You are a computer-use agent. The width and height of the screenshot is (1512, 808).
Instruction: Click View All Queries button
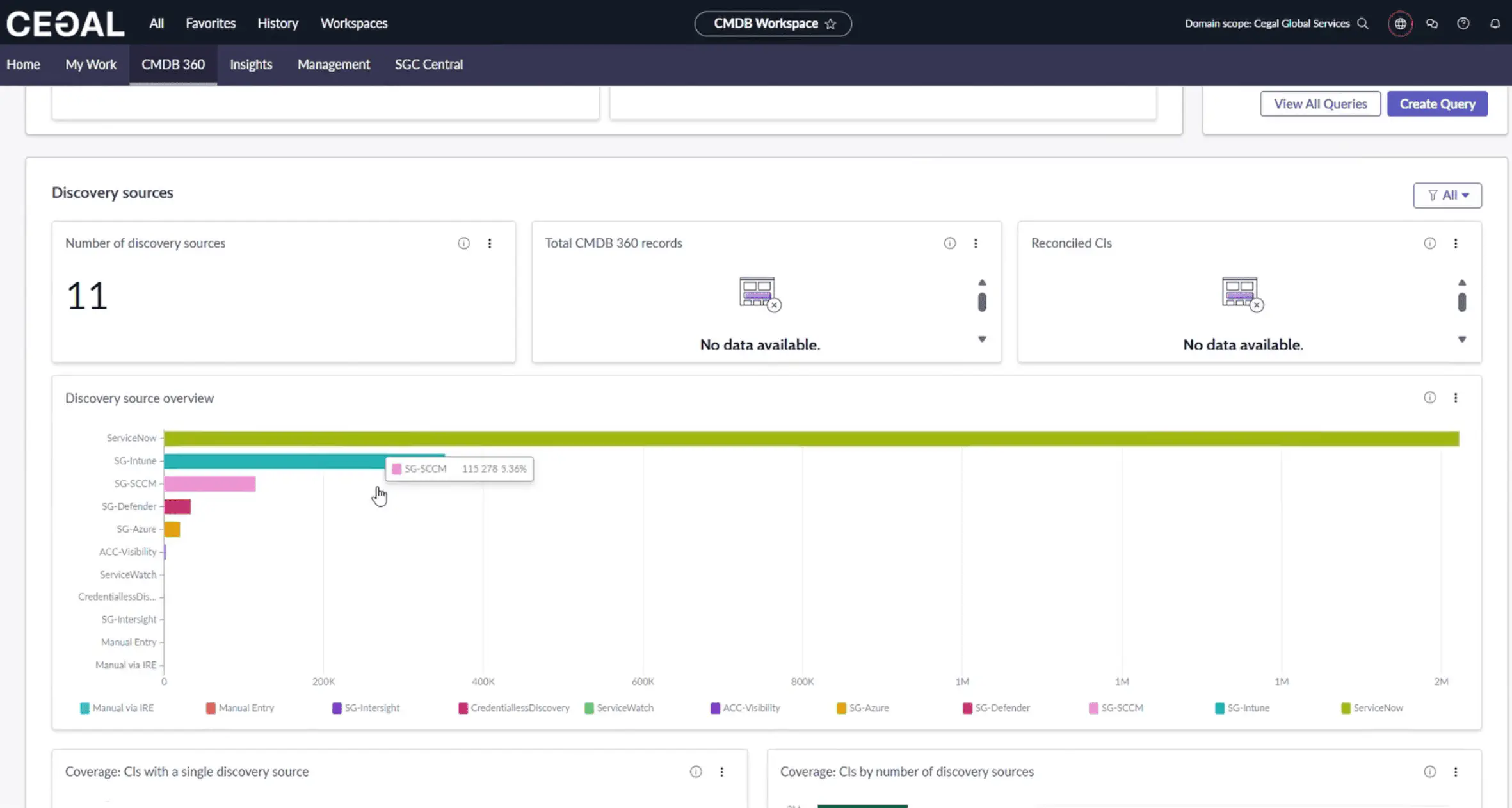click(x=1320, y=104)
